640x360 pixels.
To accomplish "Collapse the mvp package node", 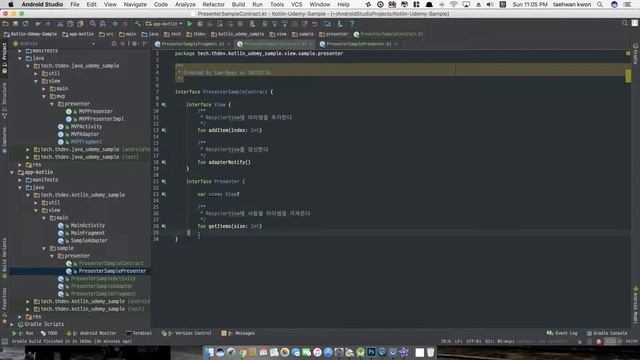I will coord(44,96).
